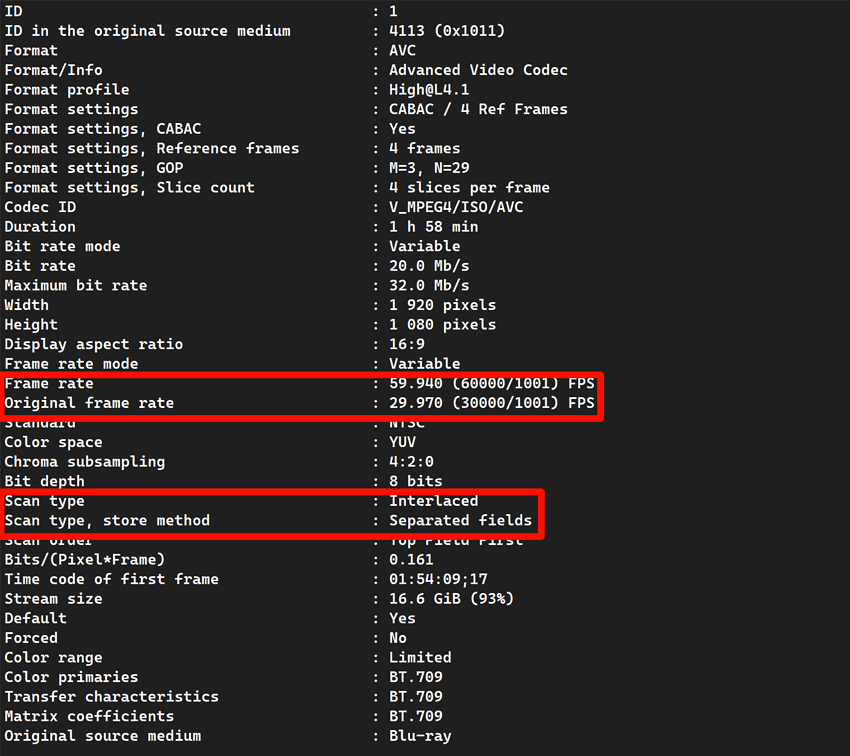
Task: Click the 'Format profile' label
Action: (x=67, y=90)
